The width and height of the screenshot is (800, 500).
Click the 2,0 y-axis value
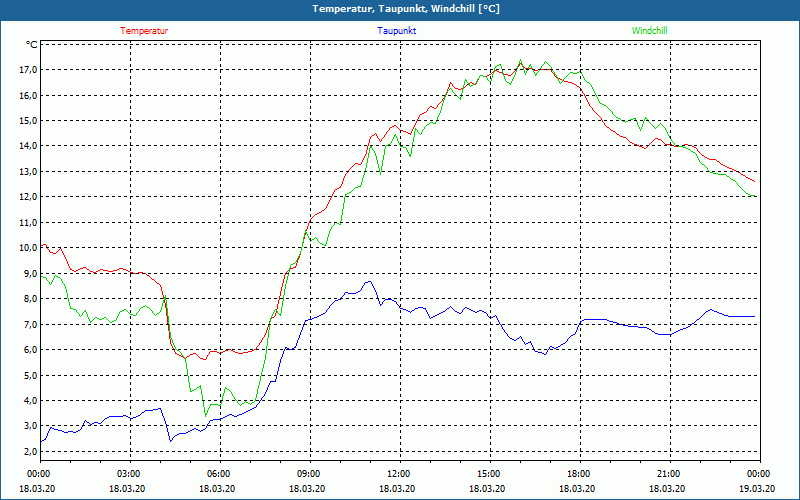pos(31,452)
